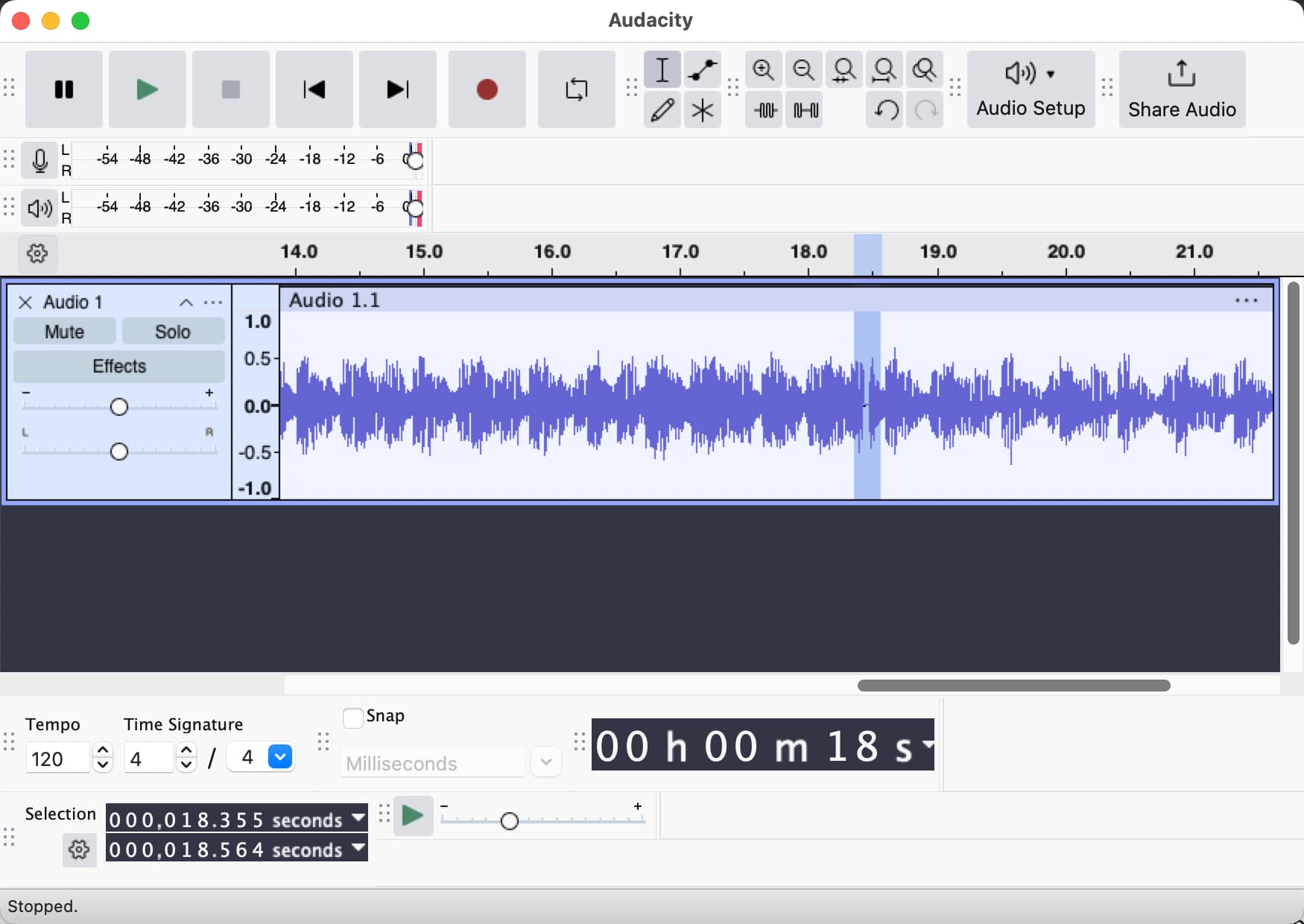Open the Audio Setup dropdown
Image resolution: width=1304 pixels, height=924 pixels.
tap(1031, 89)
